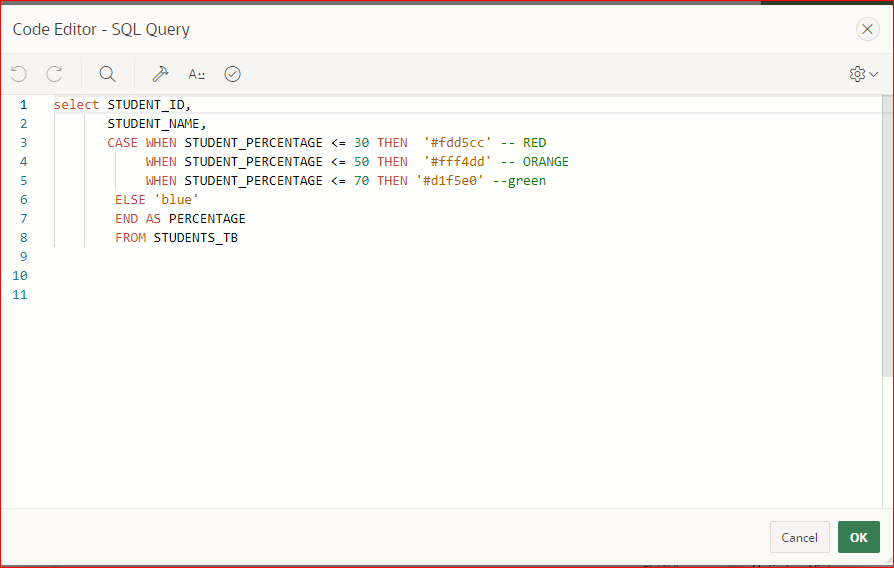Validate the SQL with the checkmark icon

point(233,74)
